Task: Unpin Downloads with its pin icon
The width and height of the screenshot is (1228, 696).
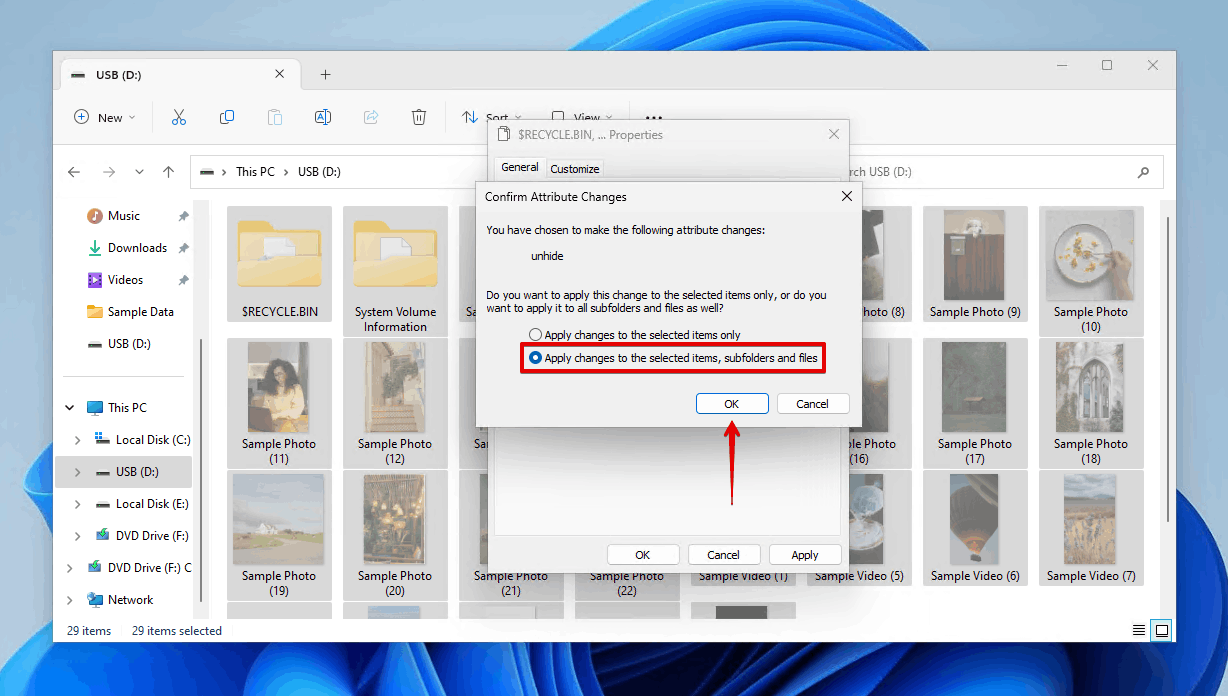Action: 183,248
